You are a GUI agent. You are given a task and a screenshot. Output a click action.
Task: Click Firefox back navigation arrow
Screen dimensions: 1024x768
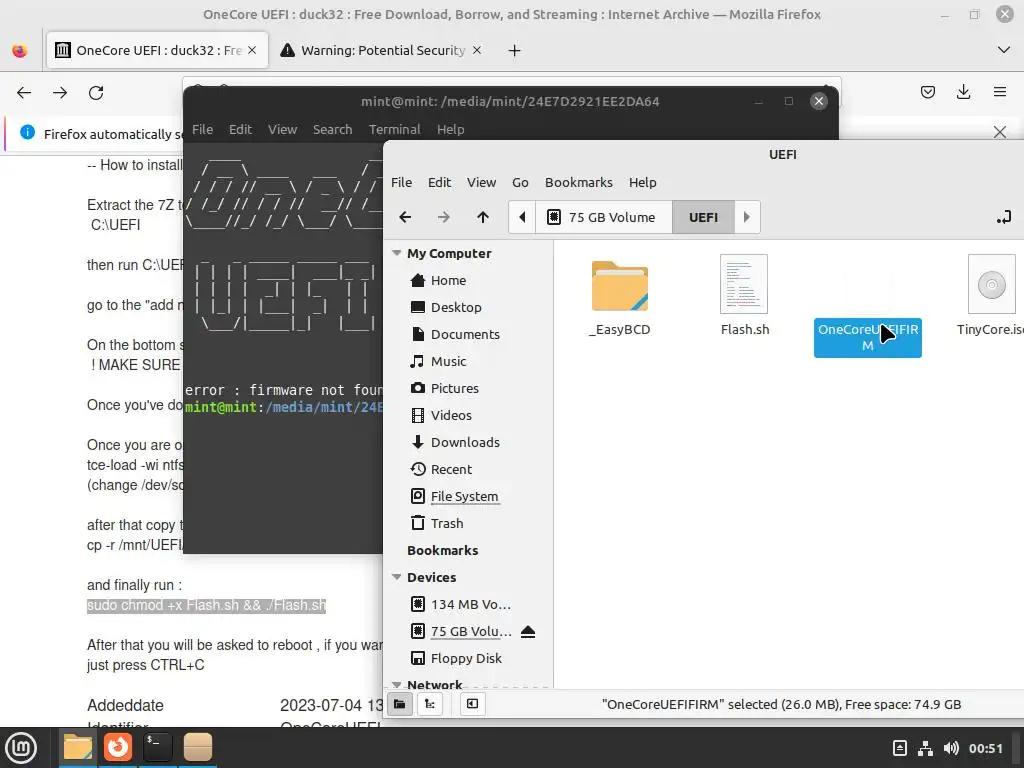(24, 93)
